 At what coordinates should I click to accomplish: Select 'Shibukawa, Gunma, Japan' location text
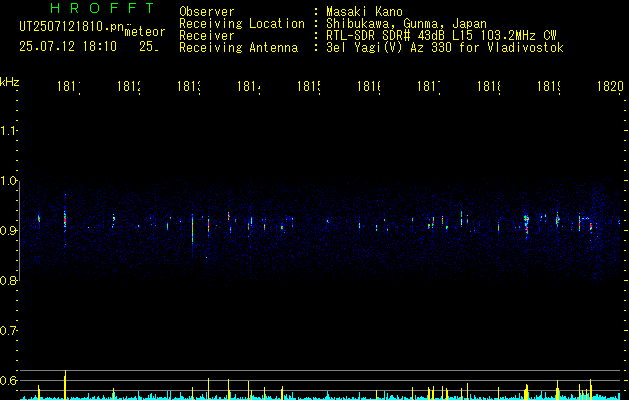pos(406,24)
